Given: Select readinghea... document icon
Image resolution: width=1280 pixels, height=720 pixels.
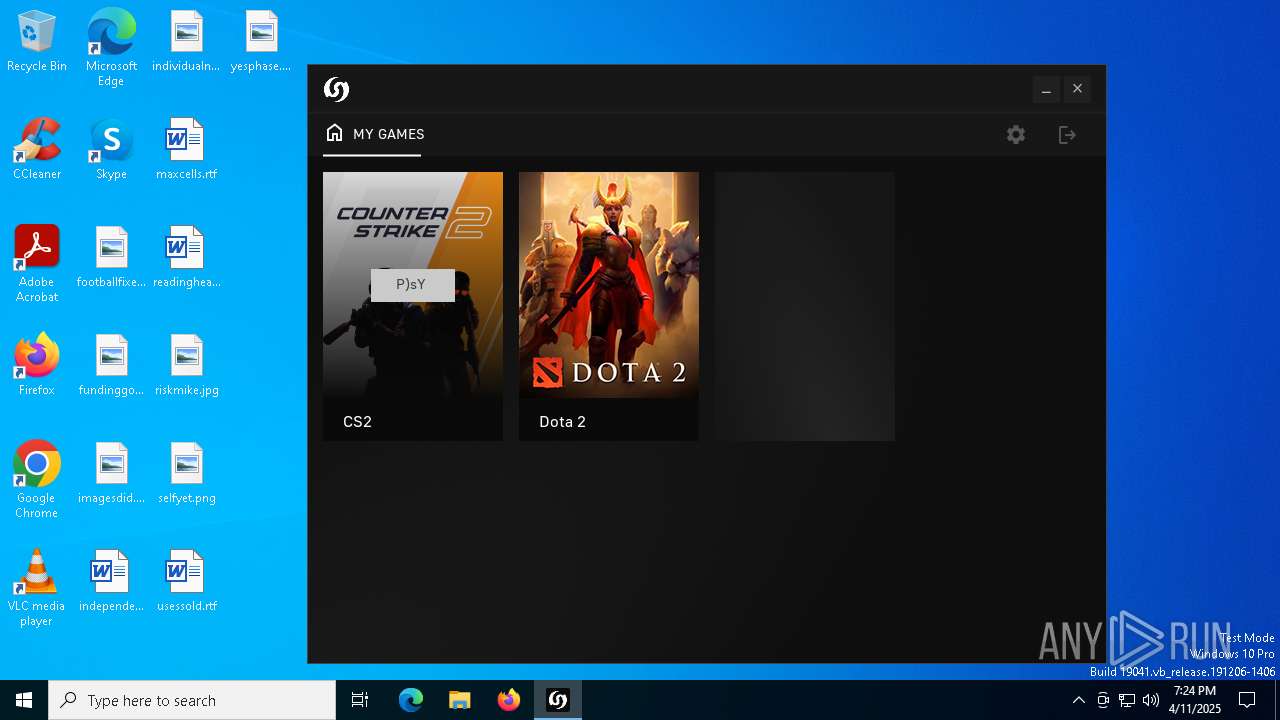Looking at the screenshot, I should [x=186, y=257].
